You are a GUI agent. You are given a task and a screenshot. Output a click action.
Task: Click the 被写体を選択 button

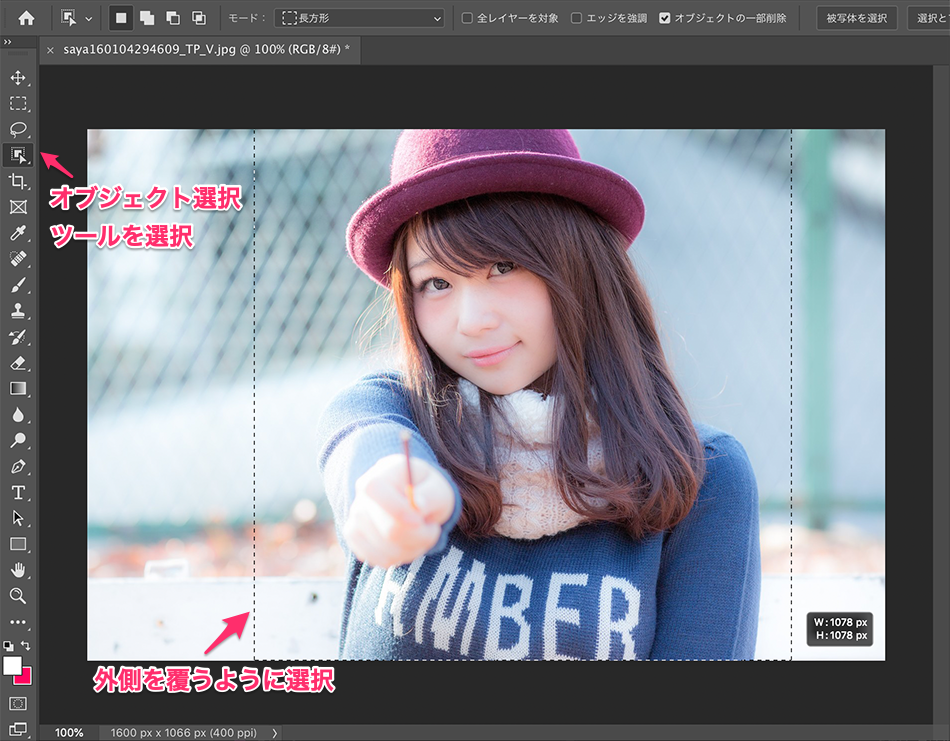(x=857, y=18)
